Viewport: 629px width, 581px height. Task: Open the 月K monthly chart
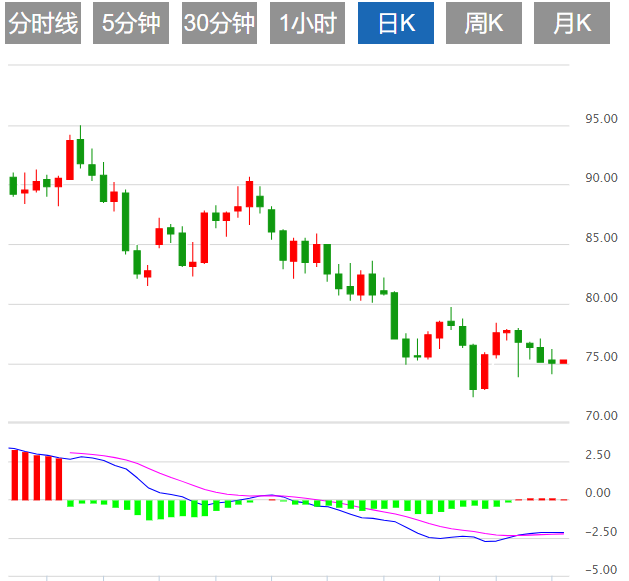click(x=571, y=24)
